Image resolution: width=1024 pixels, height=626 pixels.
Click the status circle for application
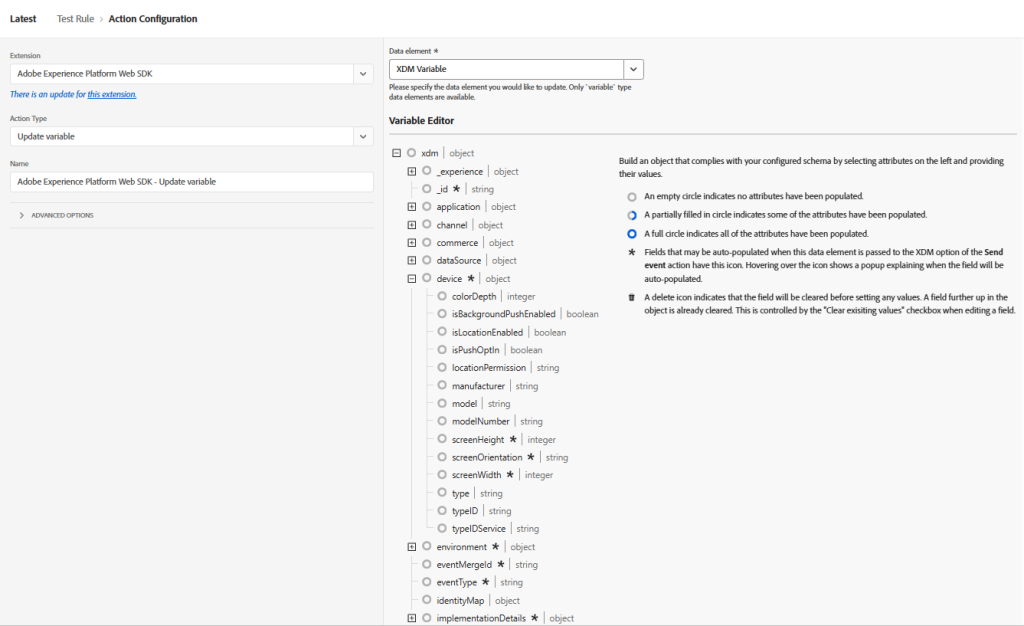point(426,206)
